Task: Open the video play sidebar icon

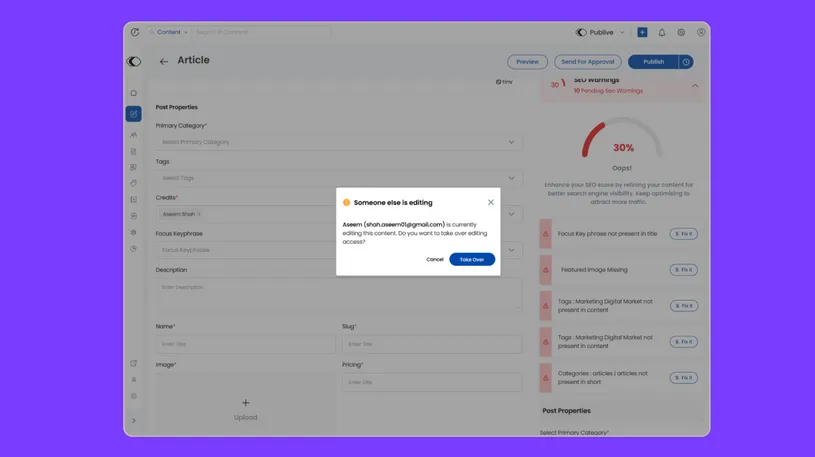Action: [x=134, y=200]
